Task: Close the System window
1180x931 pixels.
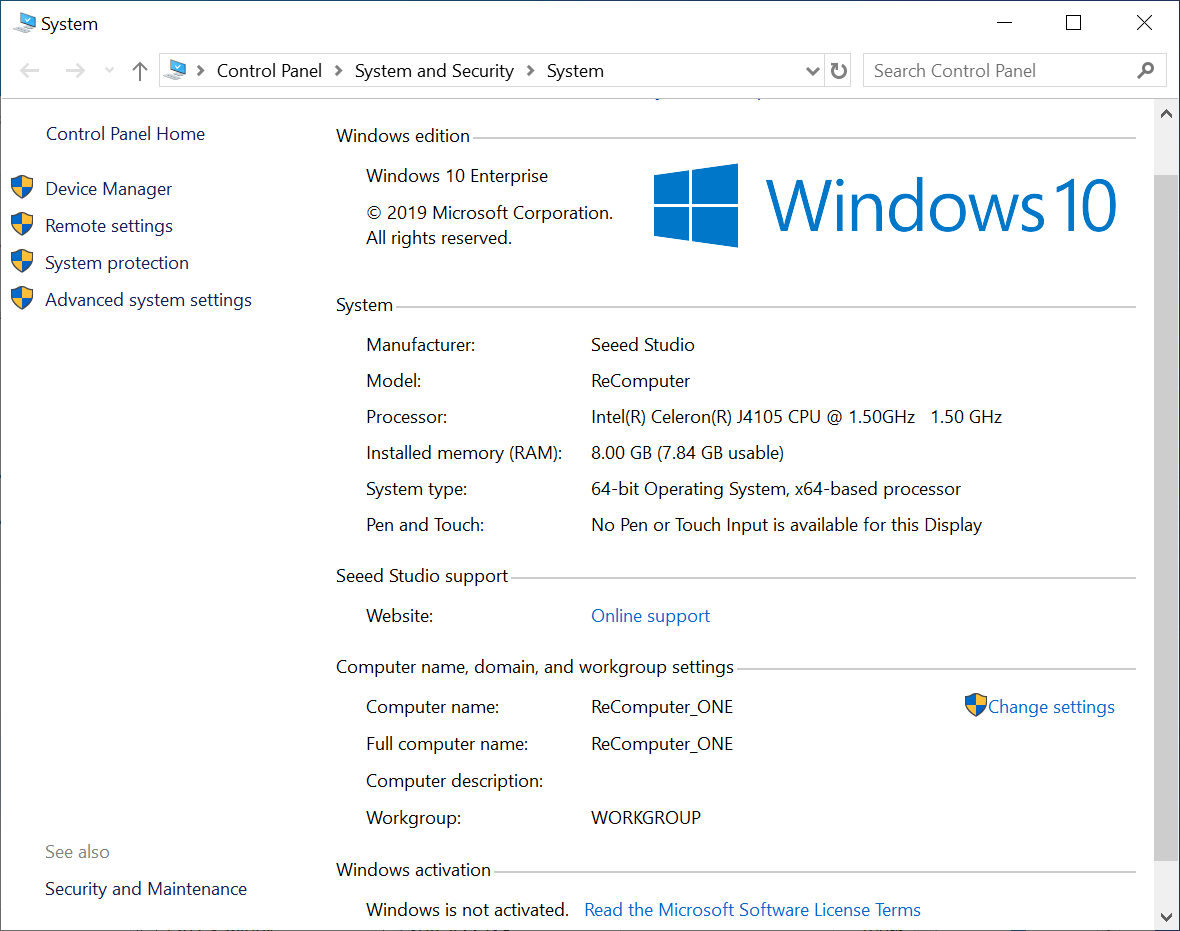Action: (x=1144, y=23)
